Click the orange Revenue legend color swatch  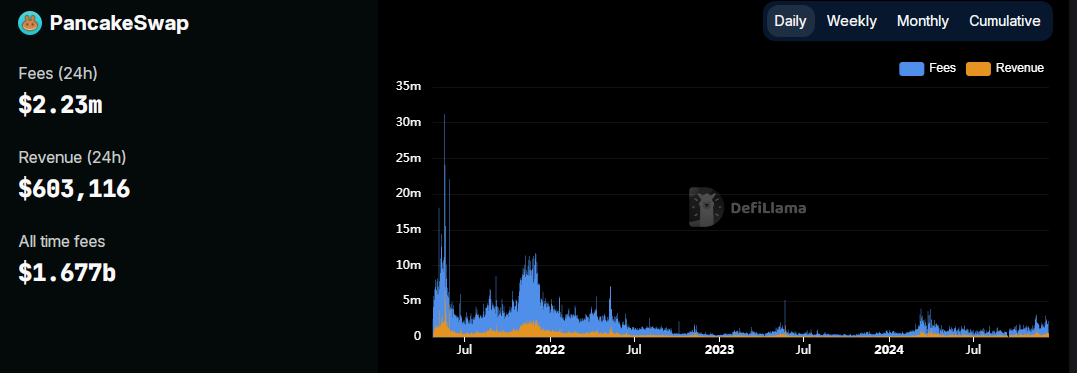tap(978, 69)
